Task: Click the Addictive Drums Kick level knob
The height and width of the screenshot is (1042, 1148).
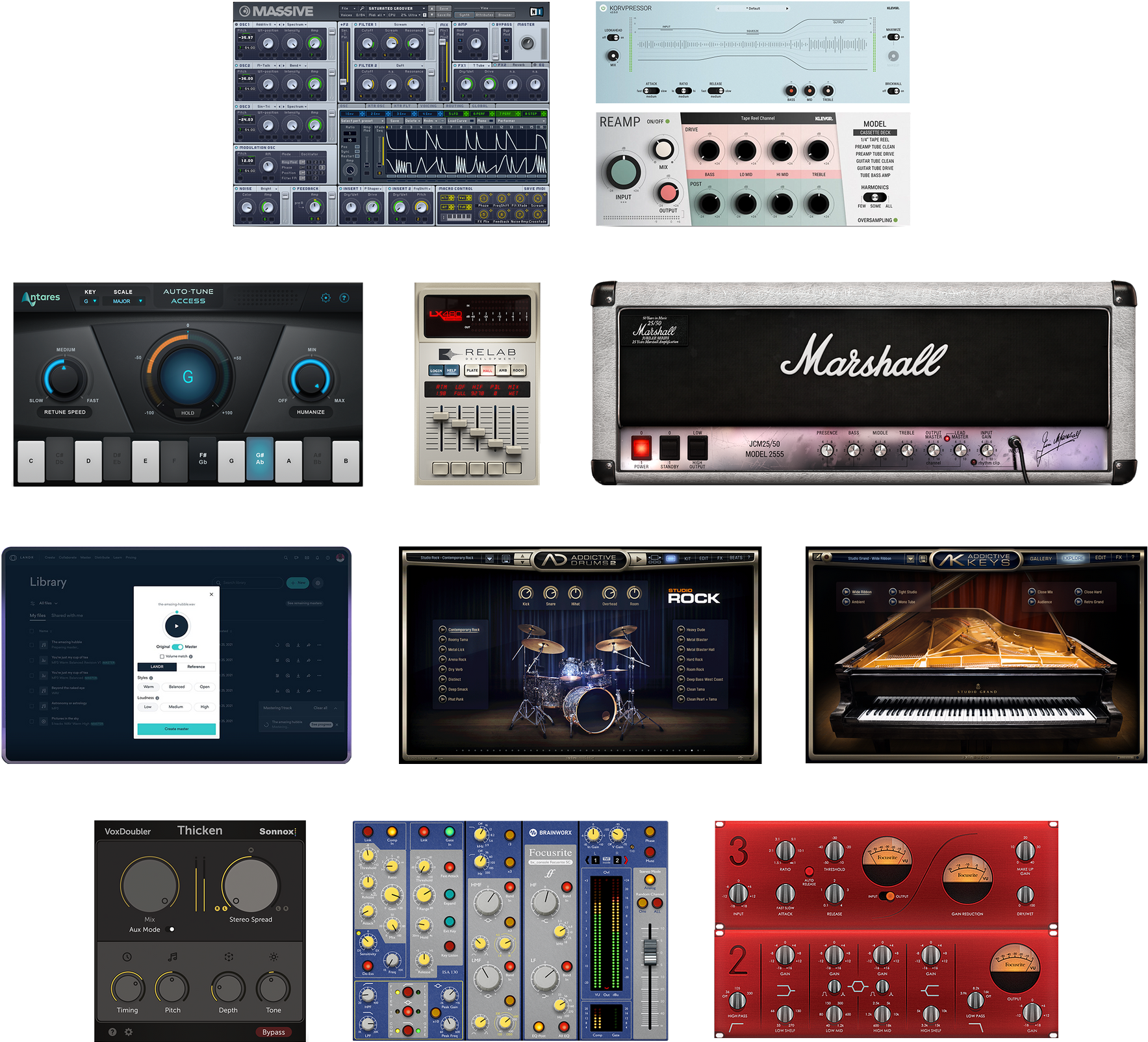Action: [526, 593]
